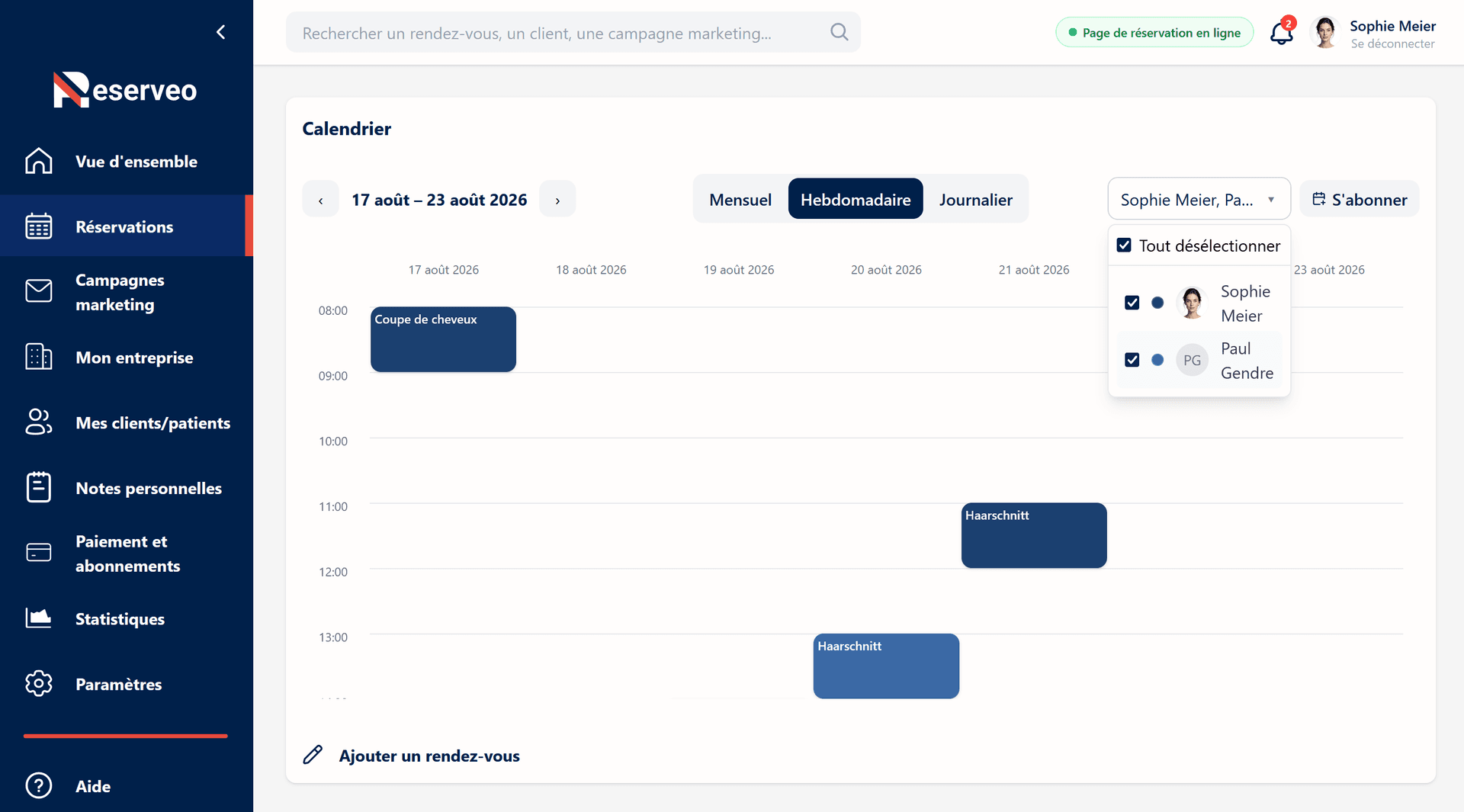Viewport: 1464px width, 812px height.
Task: Click the calendar icon beside Réservations
Action: coord(39,226)
